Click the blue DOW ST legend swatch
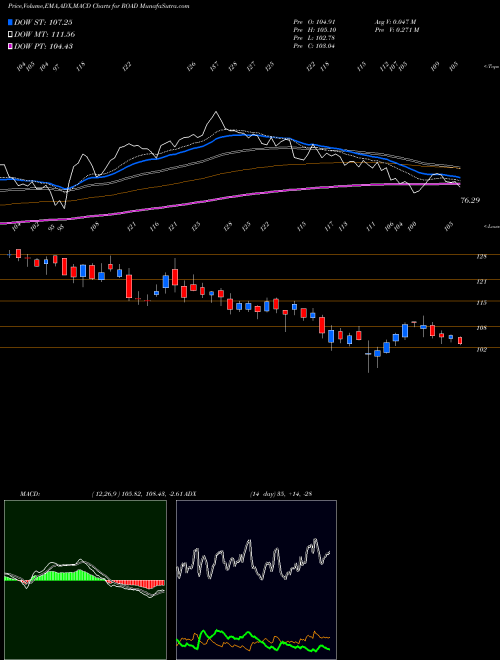The width and height of the screenshot is (500, 660). [10, 22]
